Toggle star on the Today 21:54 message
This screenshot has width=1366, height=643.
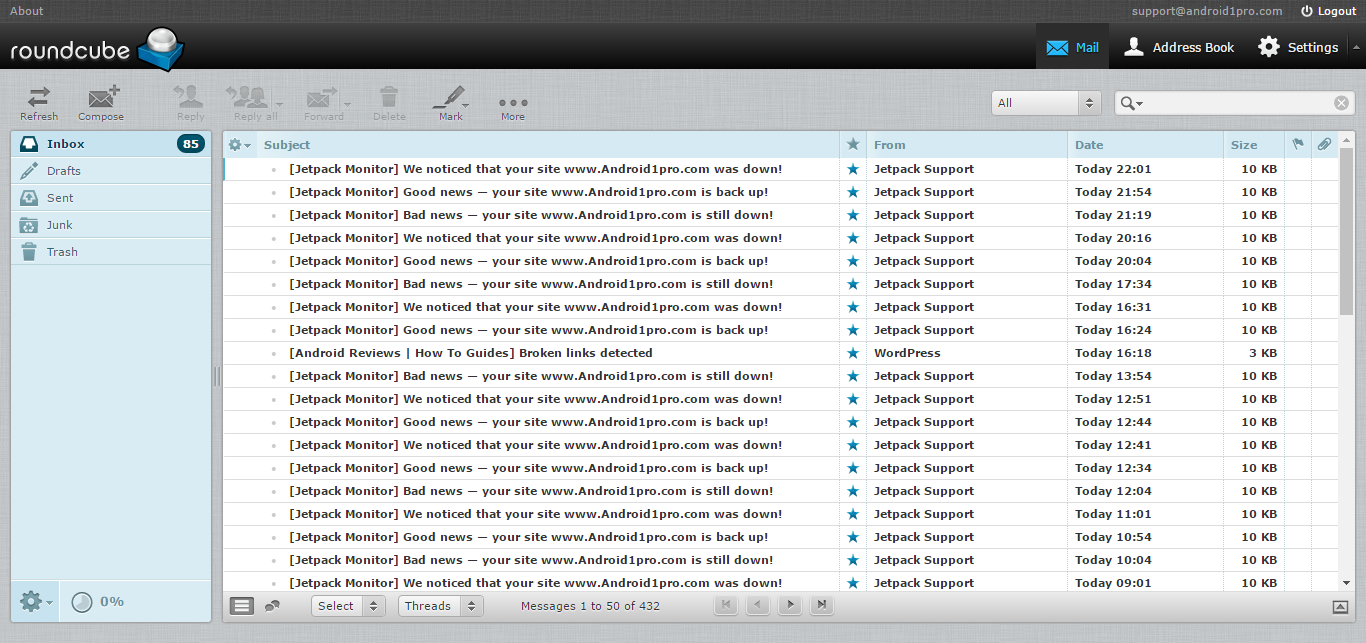click(x=853, y=192)
